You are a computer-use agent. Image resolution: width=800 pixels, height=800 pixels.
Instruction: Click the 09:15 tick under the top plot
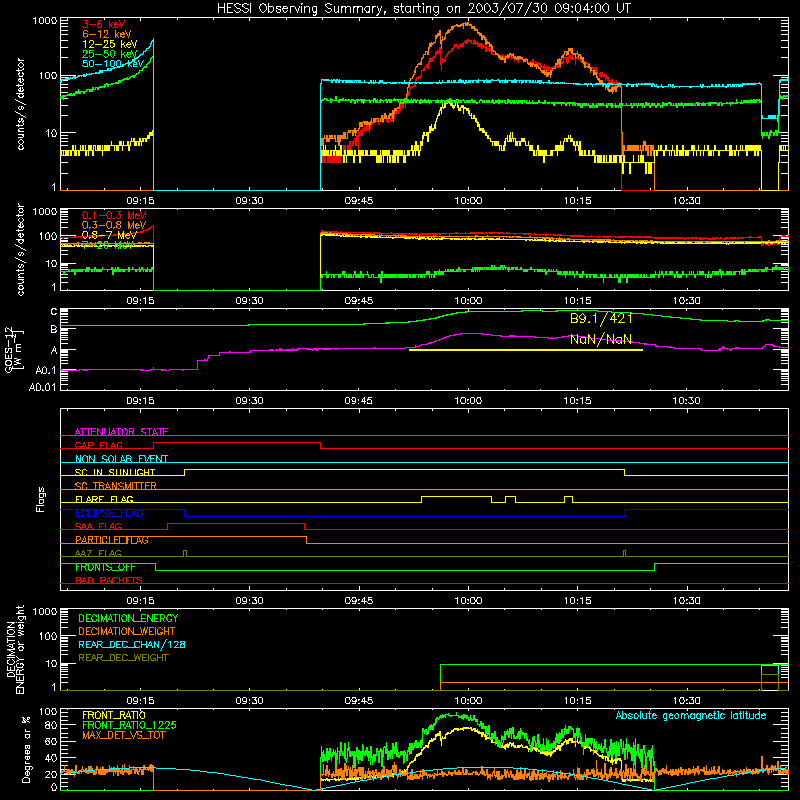click(x=140, y=201)
